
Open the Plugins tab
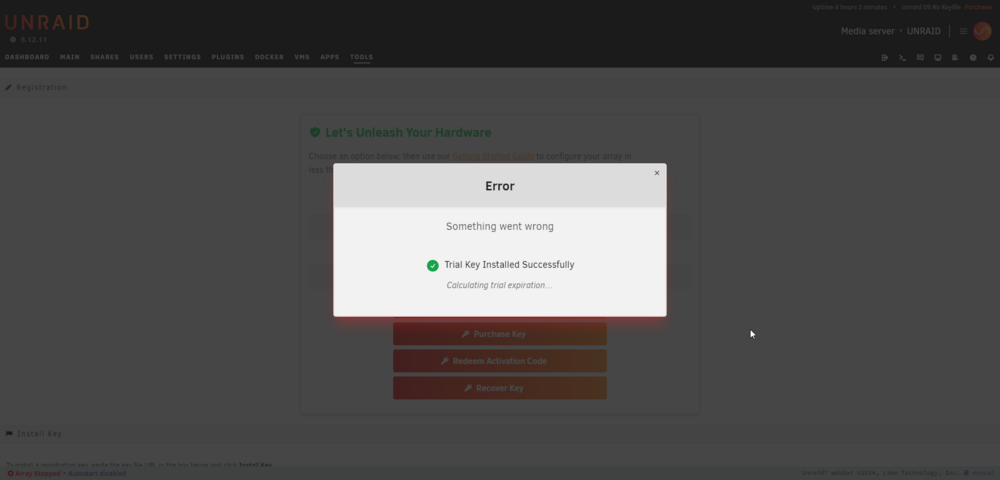coord(228,57)
